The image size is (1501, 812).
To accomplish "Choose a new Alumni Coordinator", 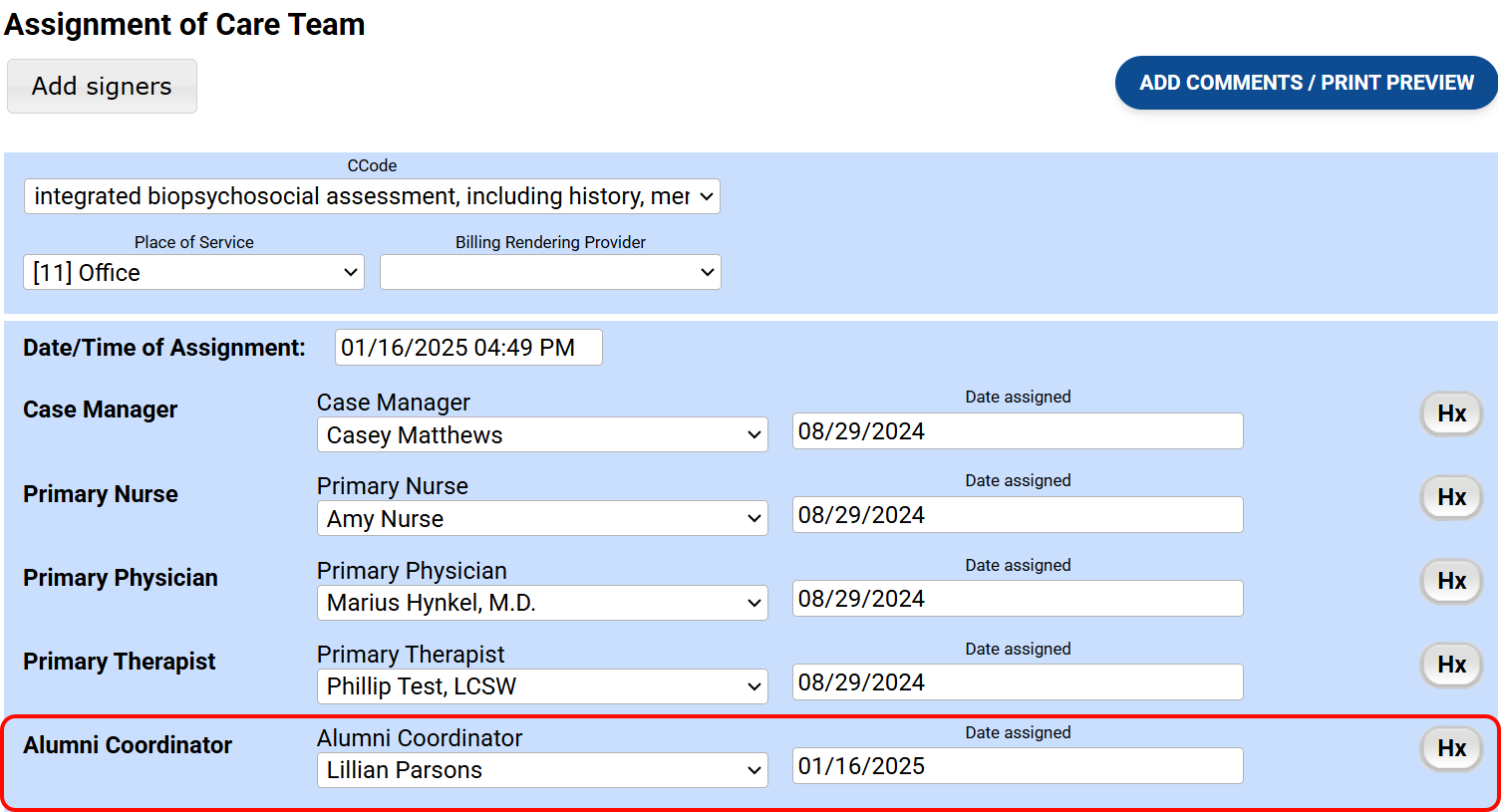I will click(x=542, y=770).
